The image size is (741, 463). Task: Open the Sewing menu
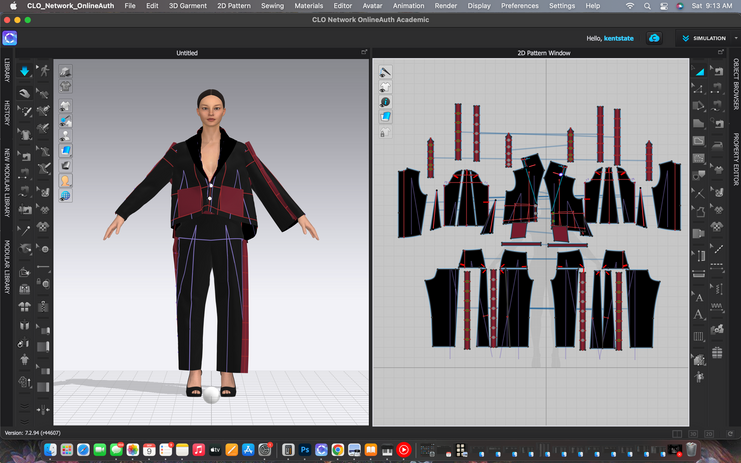point(272,6)
